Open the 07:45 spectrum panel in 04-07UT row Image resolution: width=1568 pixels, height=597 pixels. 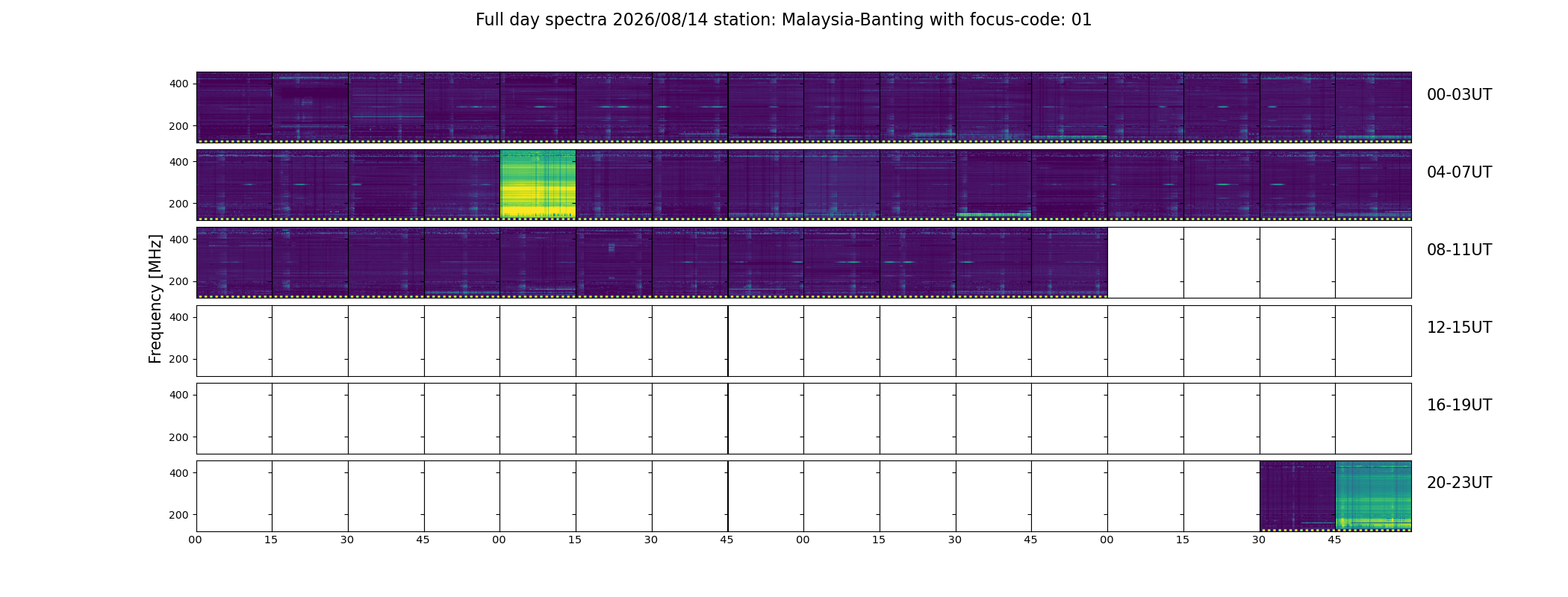pyautogui.click(x=1373, y=184)
